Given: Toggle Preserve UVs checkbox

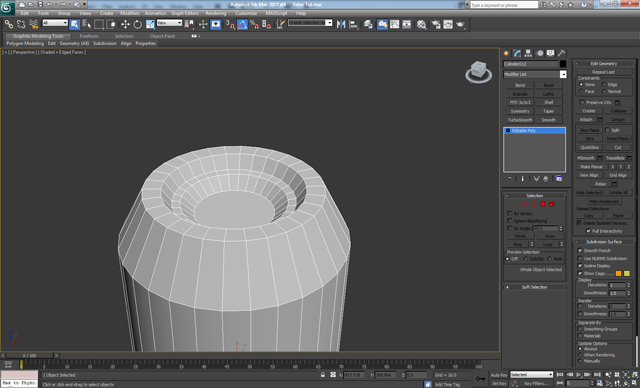Looking at the screenshot, I should pos(582,102).
